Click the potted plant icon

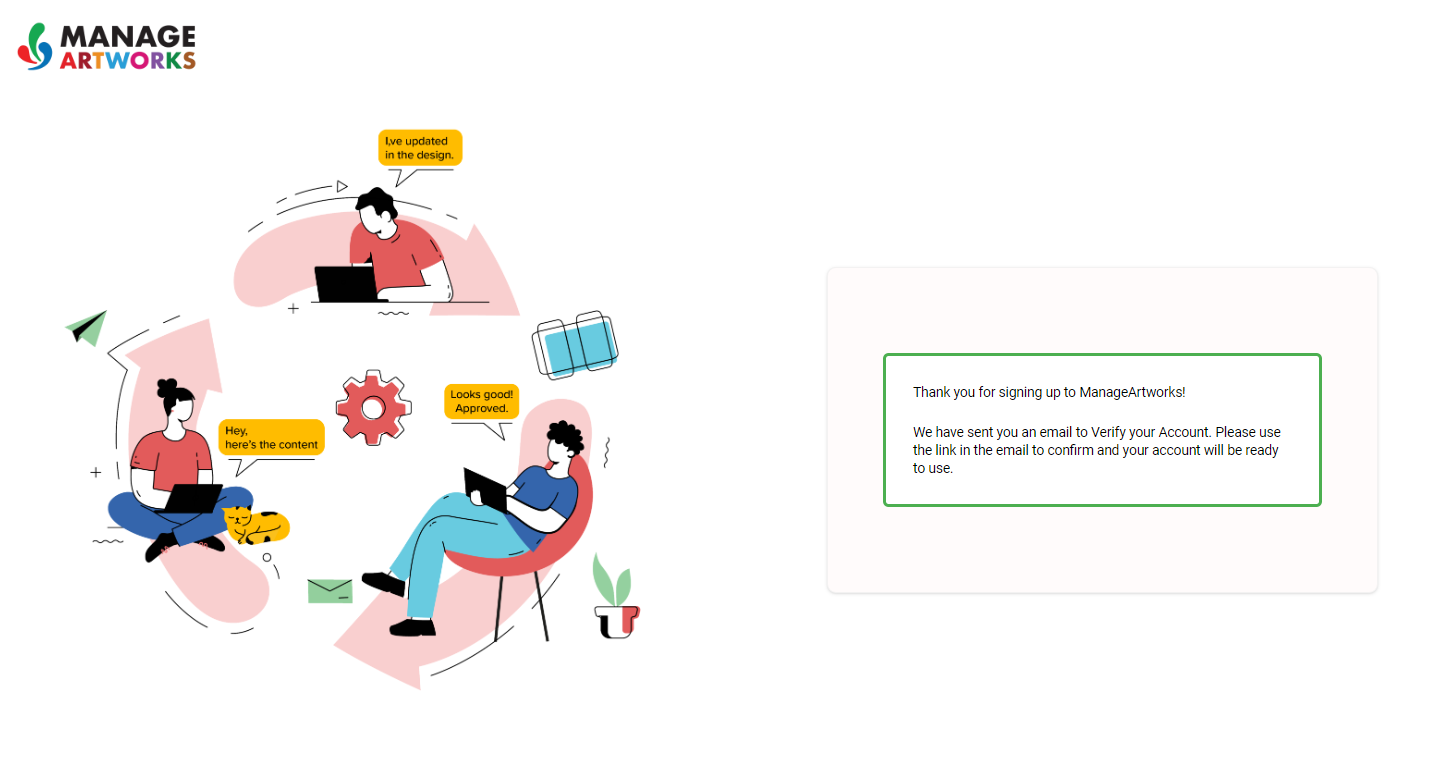tap(616, 596)
